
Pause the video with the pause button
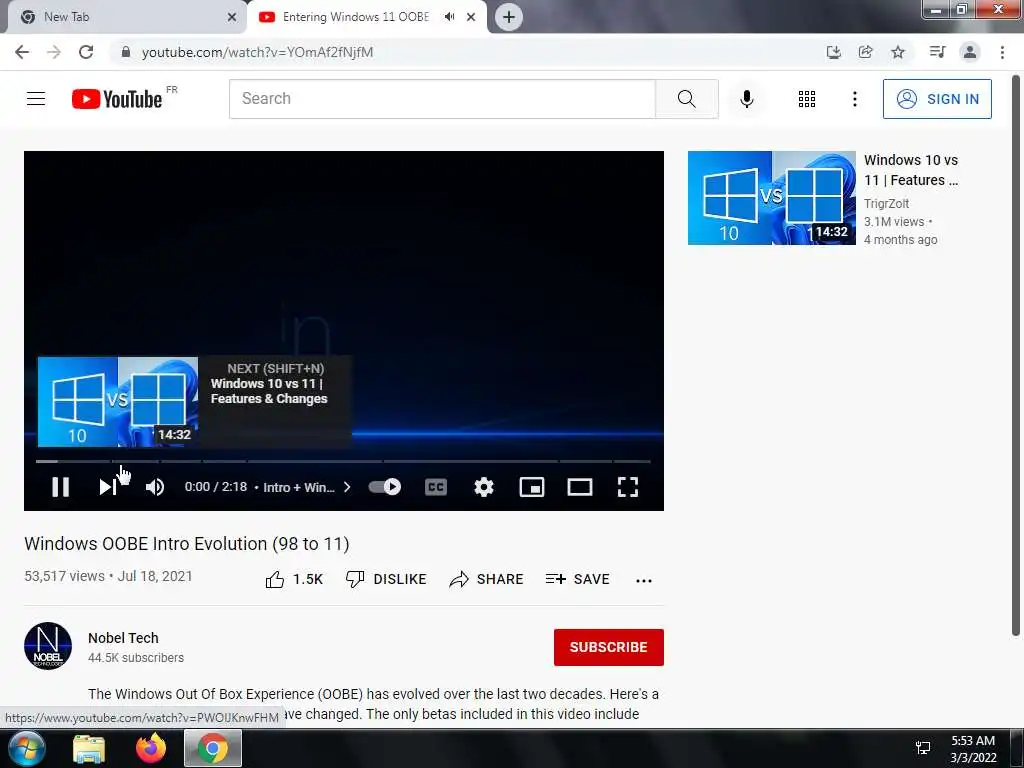(x=60, y=487)
